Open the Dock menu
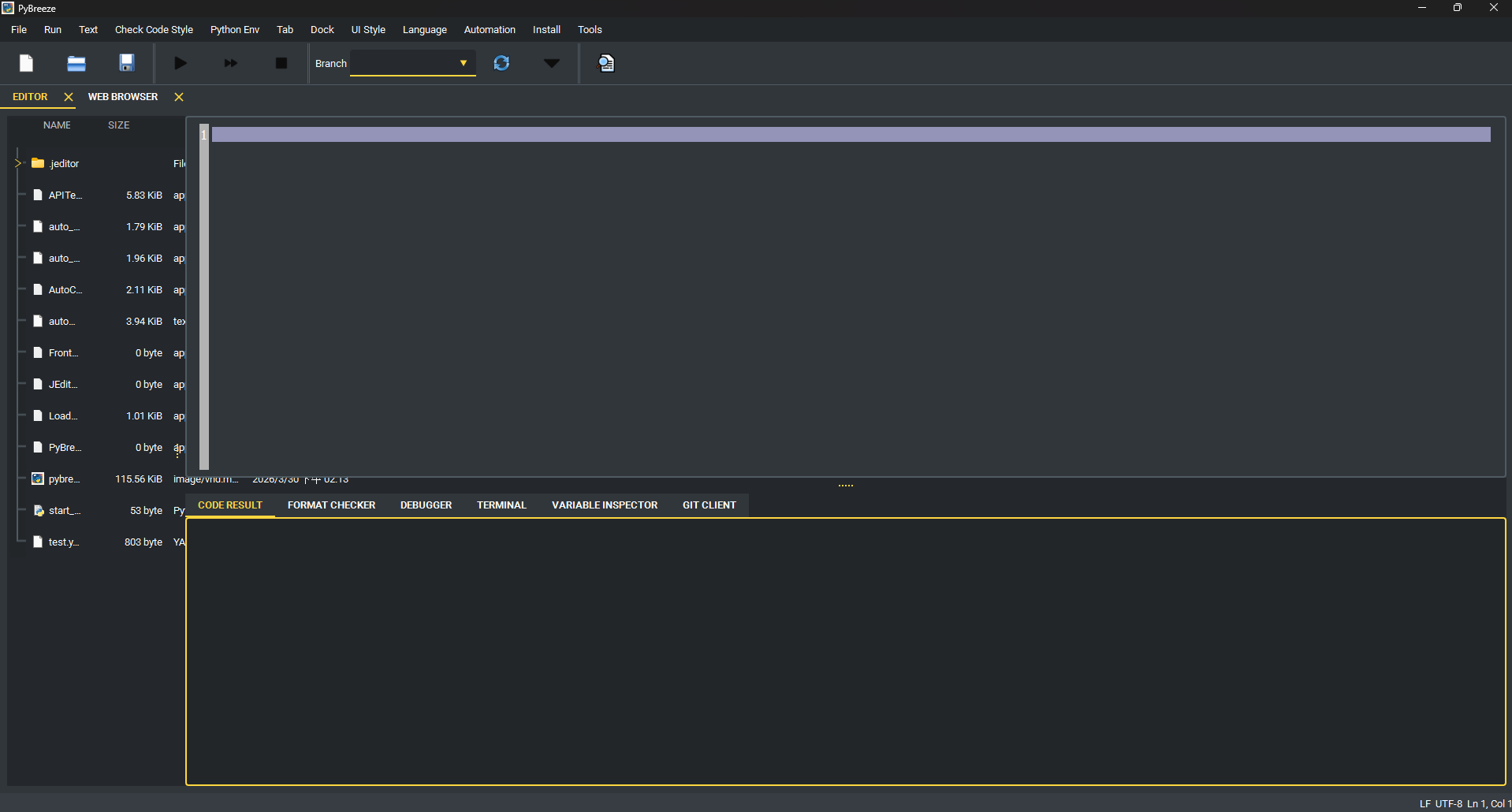 coord(322,30)
